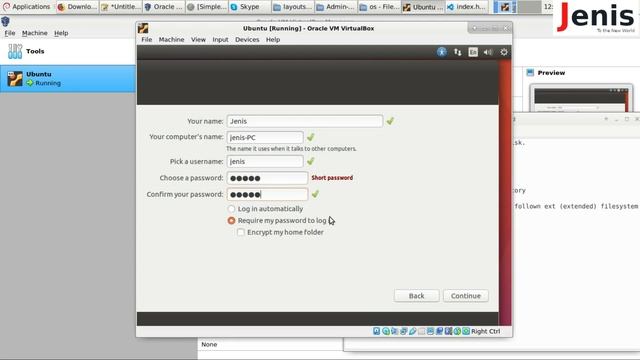Screen dimensions: 640x360
Task: Open View menu in Ubuntu VM window
Action: coord(198,40)
